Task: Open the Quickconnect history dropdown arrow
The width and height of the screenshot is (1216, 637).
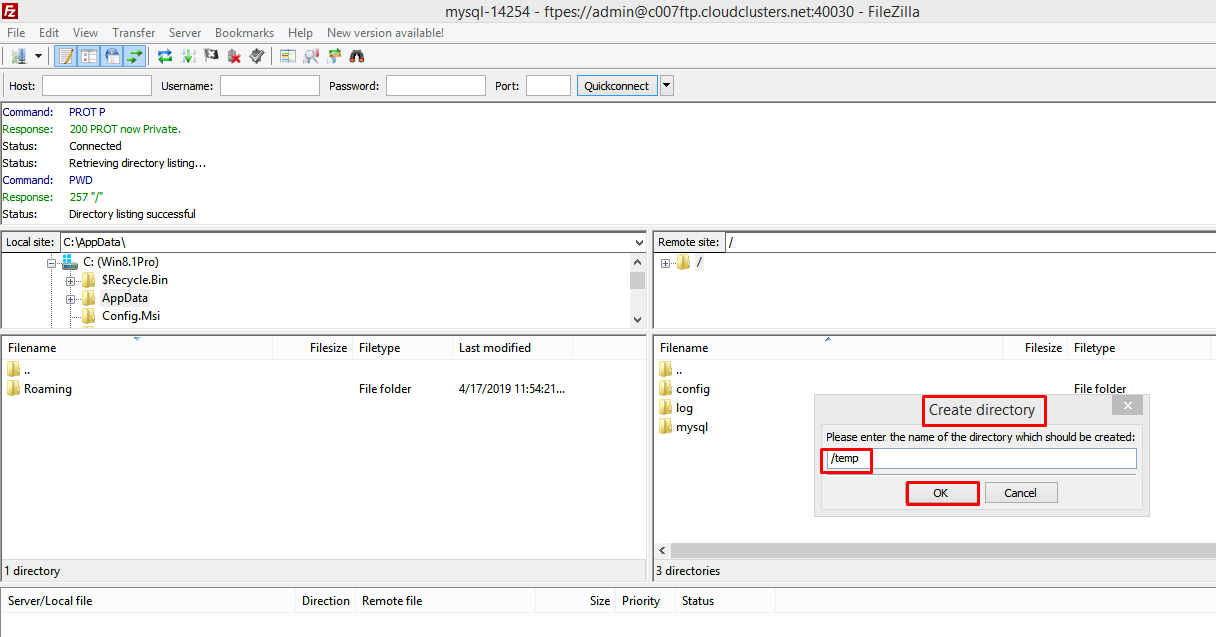Action: coord(667,86)
